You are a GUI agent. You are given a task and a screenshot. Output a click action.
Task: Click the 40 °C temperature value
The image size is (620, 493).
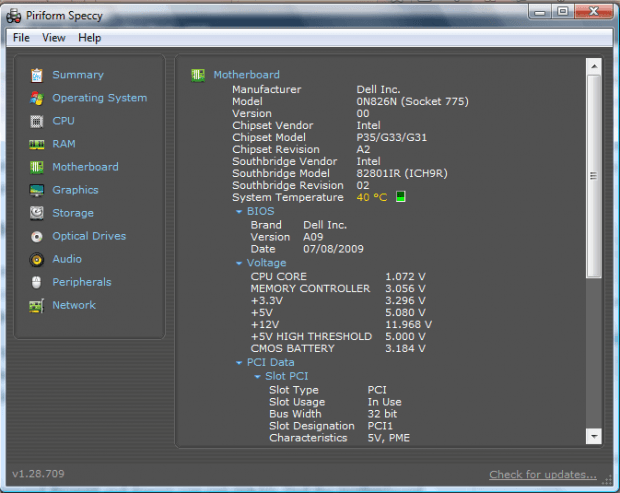372,197
